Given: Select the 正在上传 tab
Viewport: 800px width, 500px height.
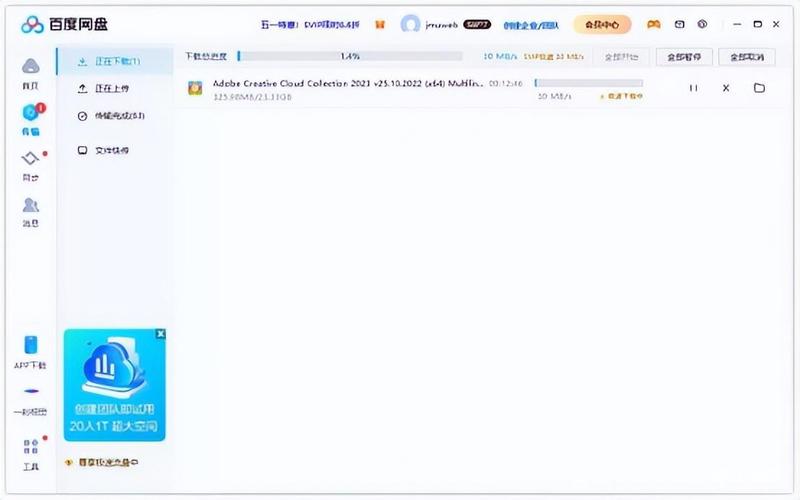Looking at the screenshot, I should [115, 88].
